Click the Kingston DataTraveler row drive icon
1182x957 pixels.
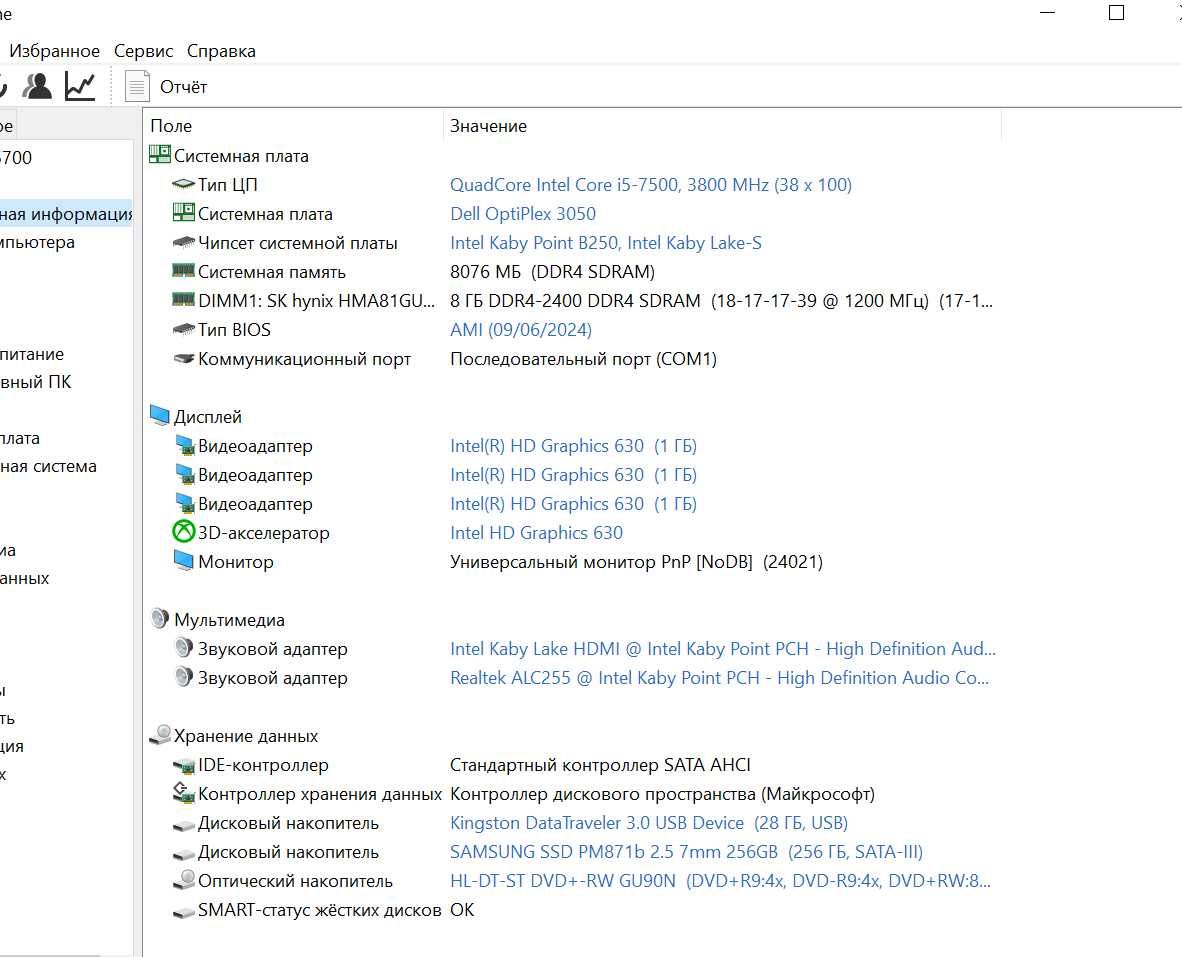tap(183, 825)
